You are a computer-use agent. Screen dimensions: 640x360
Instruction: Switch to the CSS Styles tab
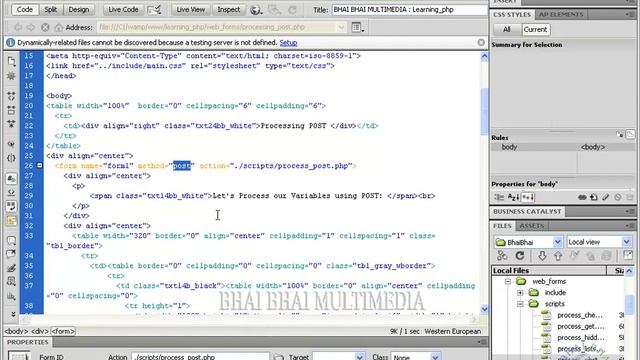[512, 15]
